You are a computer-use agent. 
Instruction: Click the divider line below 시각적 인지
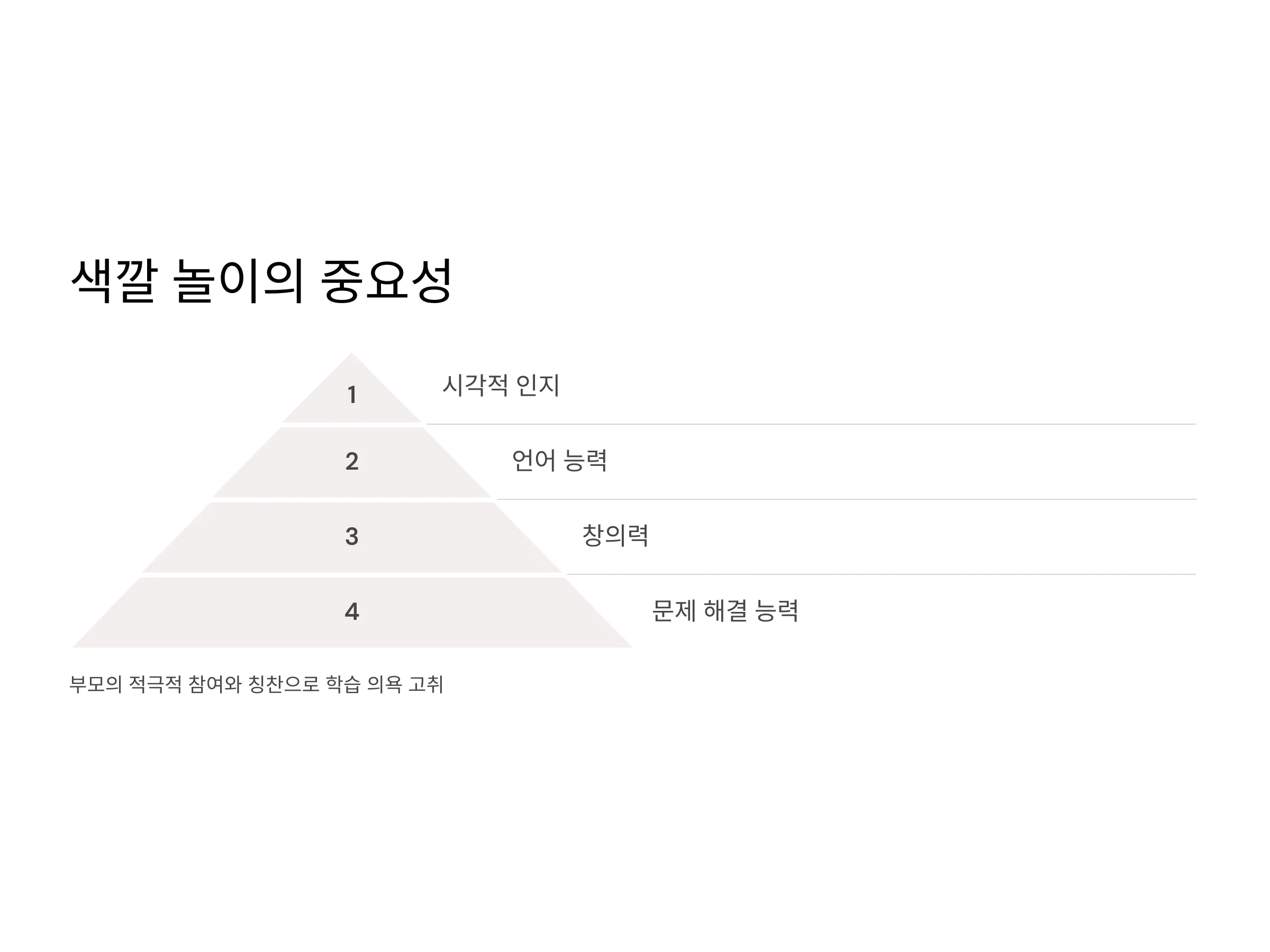[x=811, y=424]
